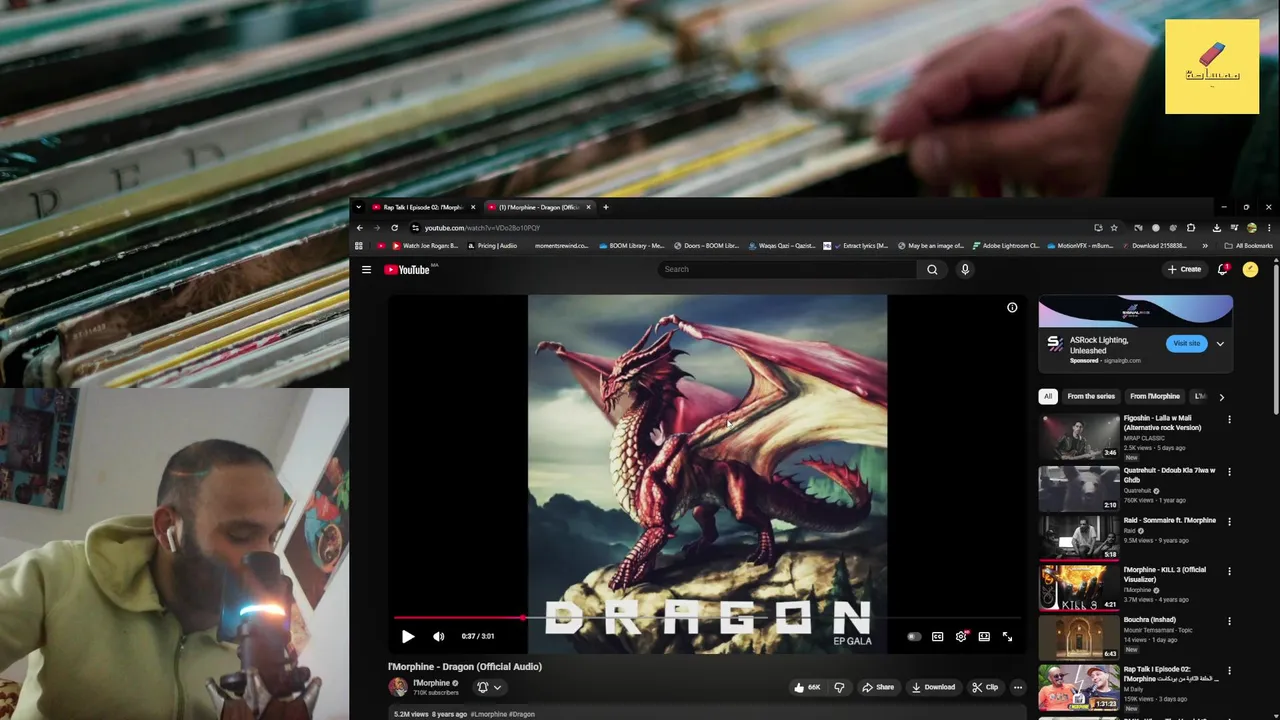Click the youtube.com address bar
The width and height of the screenshot is (1280, 720).
coord(750,228)
